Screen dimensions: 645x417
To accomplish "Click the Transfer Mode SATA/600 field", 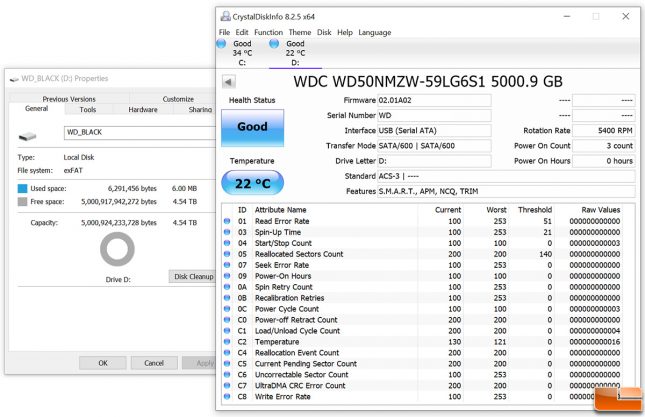I will [434, 146].
